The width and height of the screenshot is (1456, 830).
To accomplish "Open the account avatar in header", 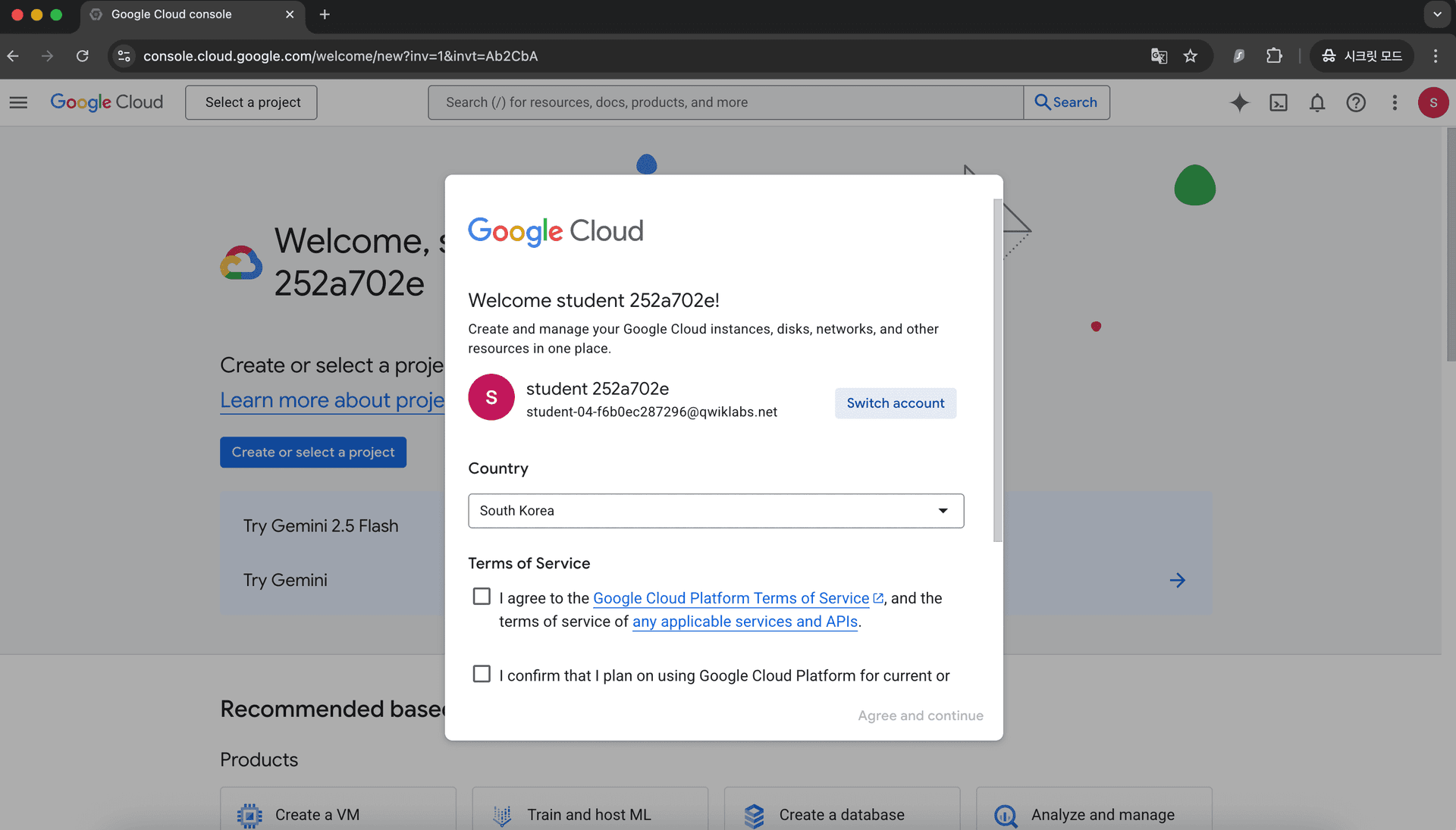I will pyautogui.click(x=1433, y=102).
